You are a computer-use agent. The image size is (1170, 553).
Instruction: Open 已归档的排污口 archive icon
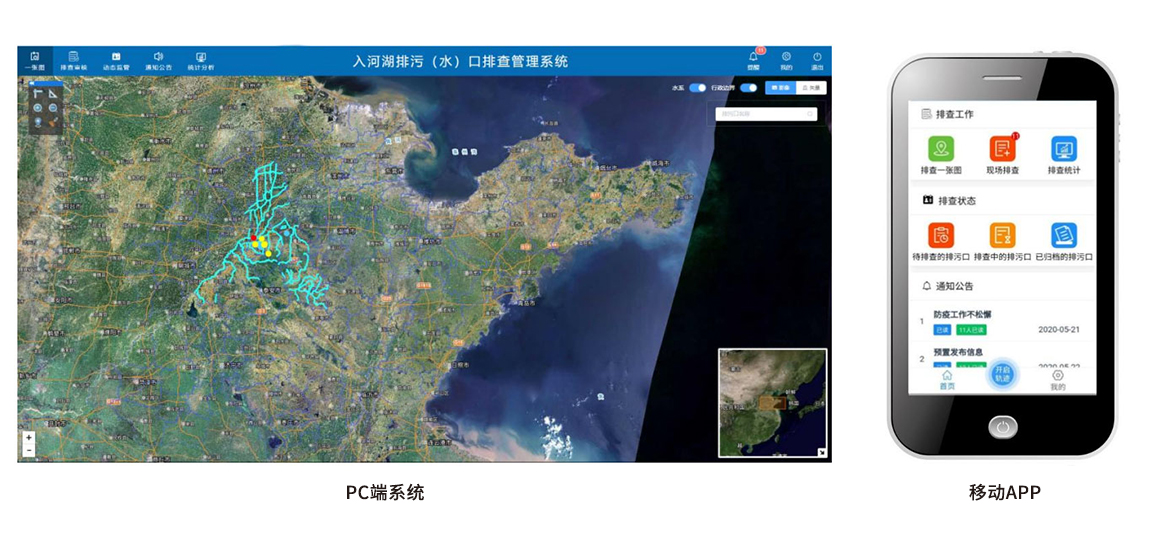[x=1064, y=236]
